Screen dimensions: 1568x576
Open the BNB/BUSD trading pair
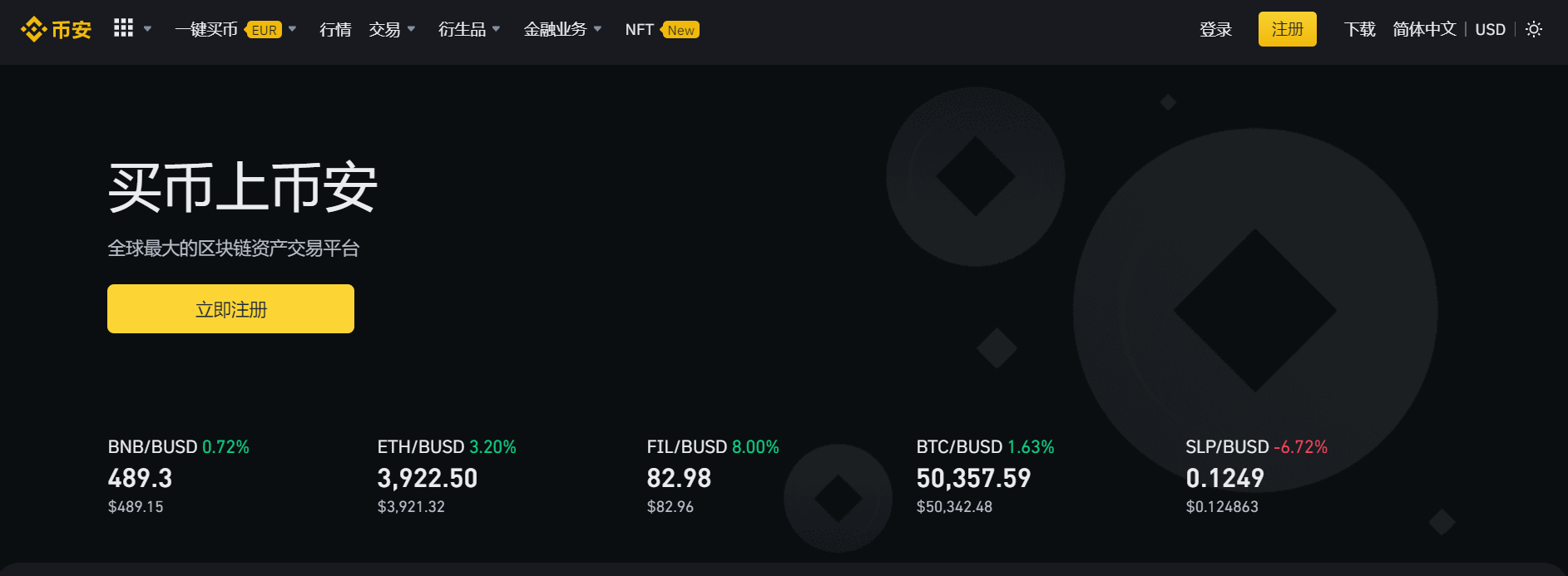coord(152,447)
